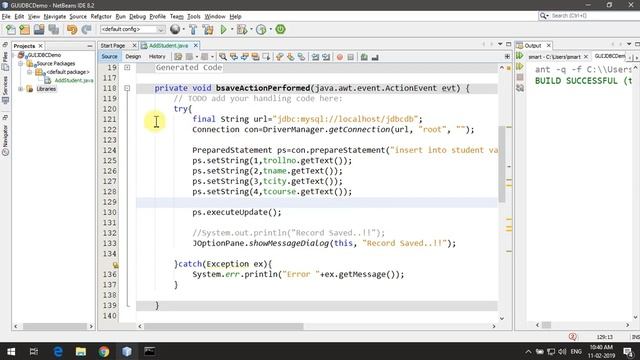
Task: Collapse the bsaveActionPerformed method fold
Action: click(127, 88)
